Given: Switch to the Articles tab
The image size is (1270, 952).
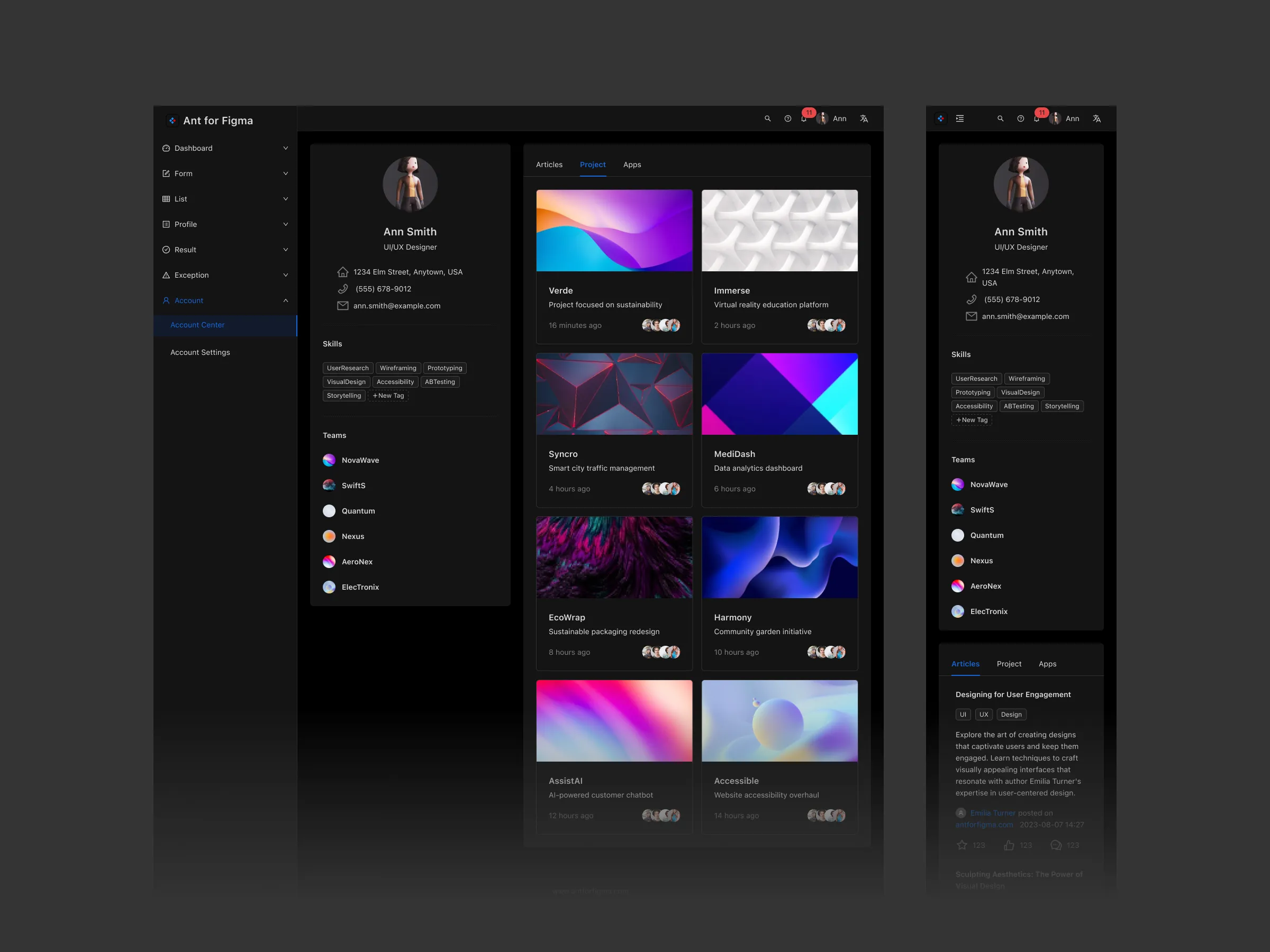Looking at the screenshot, I should click(549, 164).
